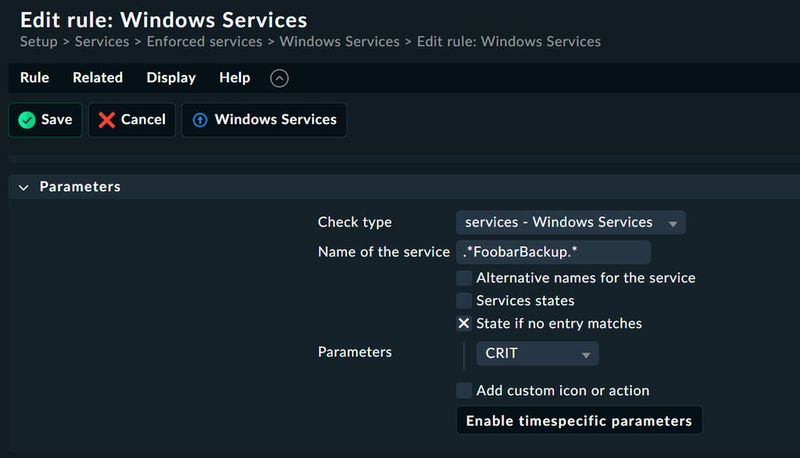Click the Name of the service field

coord(553,252)
